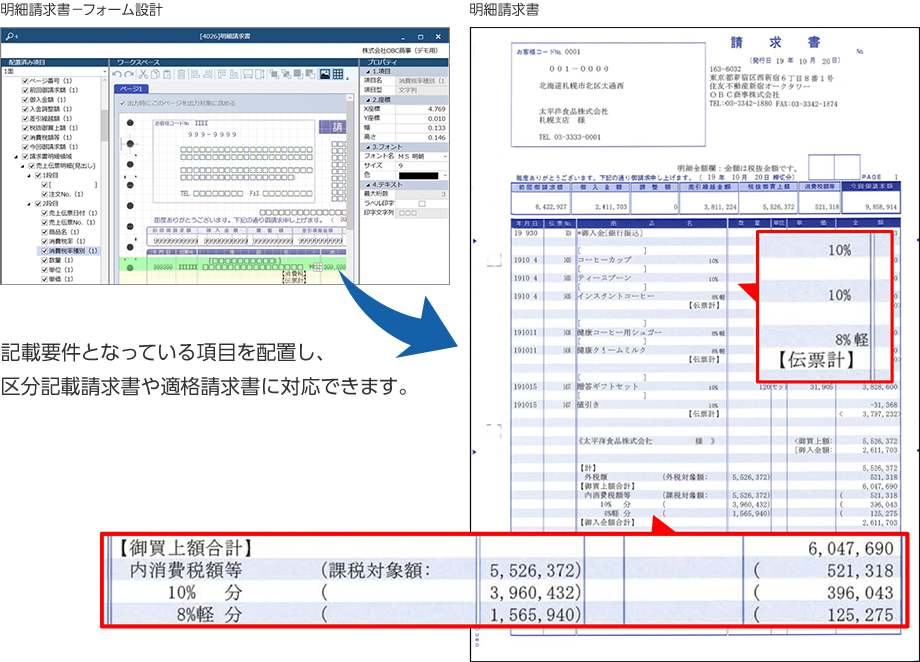The image size is (920, 662).
Task: Select 単位 (1) in the tree
Action: 61,269
